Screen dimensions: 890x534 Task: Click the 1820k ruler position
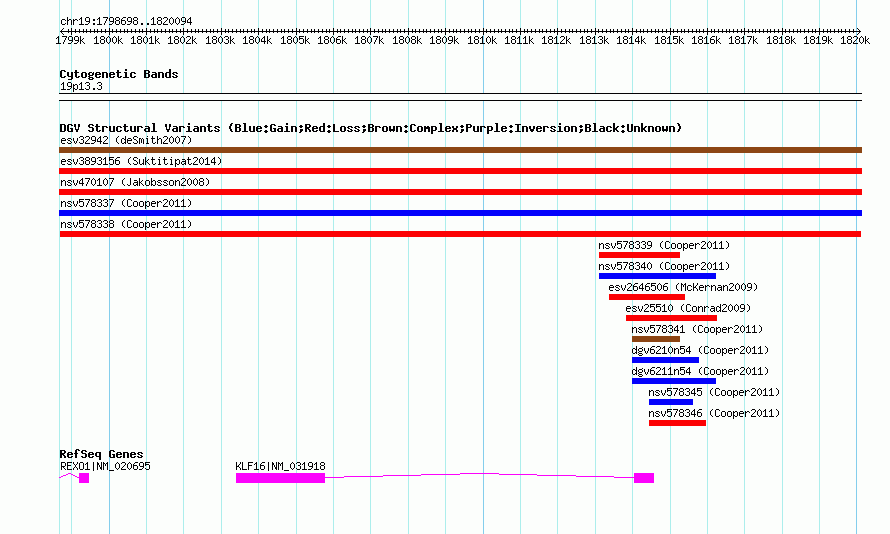[855, 40]
